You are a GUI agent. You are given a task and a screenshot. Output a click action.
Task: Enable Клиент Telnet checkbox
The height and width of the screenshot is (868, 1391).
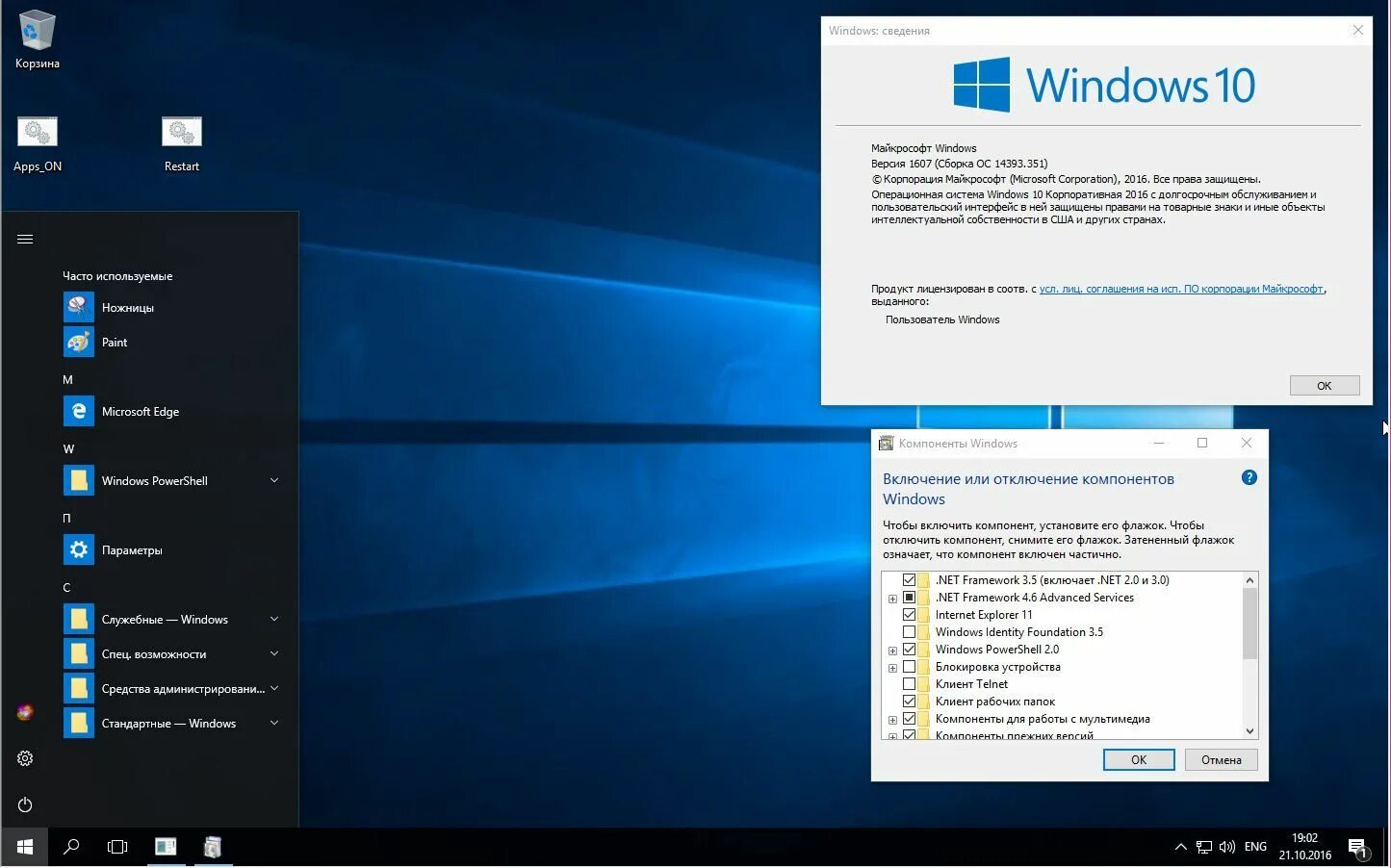[909, 684]
